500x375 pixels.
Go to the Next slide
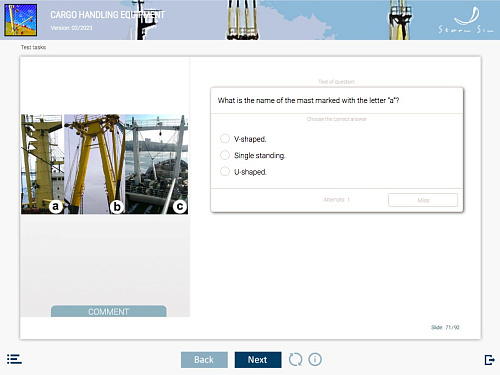click(x=258, y=360)
